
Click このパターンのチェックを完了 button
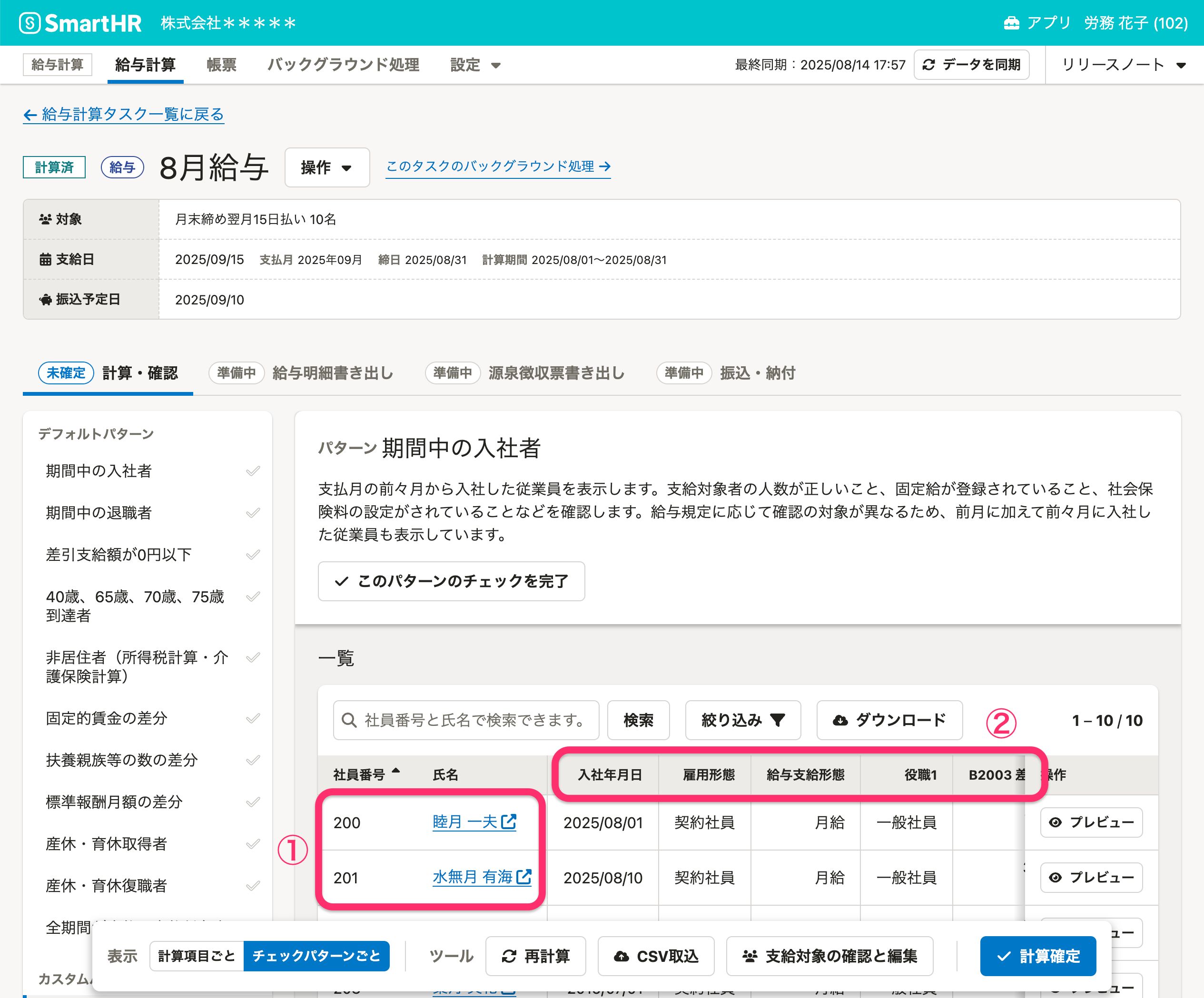point(451,581)
